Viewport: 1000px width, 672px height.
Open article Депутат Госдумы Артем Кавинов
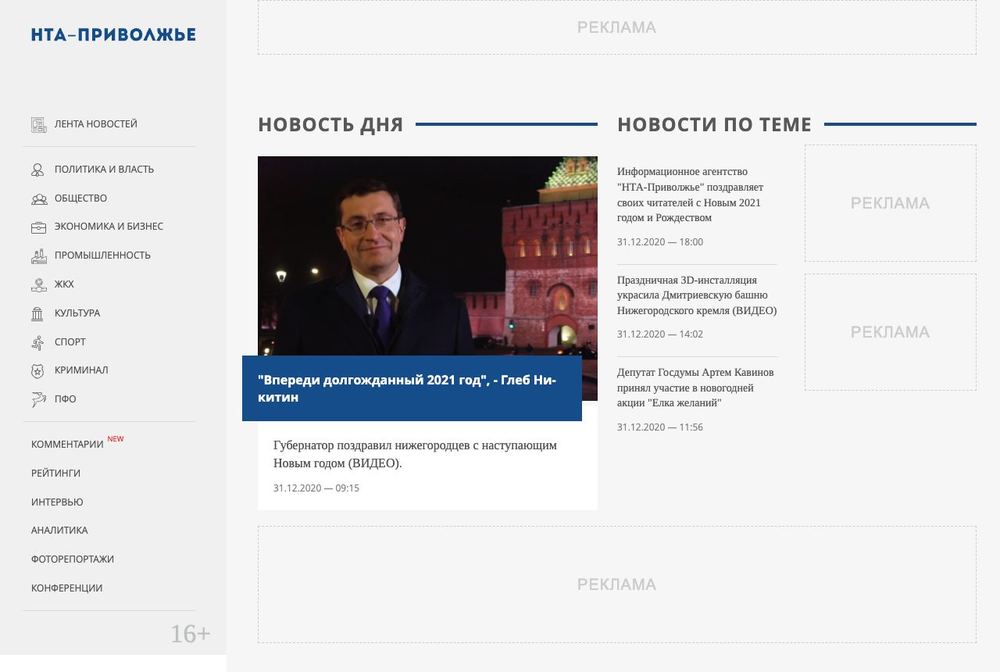click(x=695, y=388)
